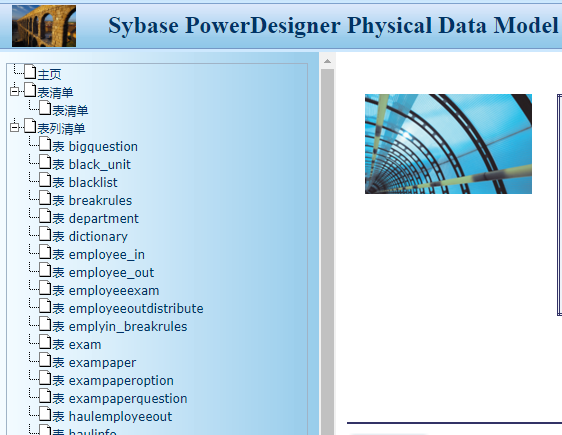Image resolution: width=562 pixels, height=435 pixels.
Task: Click the page icon beside employeeexam
Action: click(45, 288)
